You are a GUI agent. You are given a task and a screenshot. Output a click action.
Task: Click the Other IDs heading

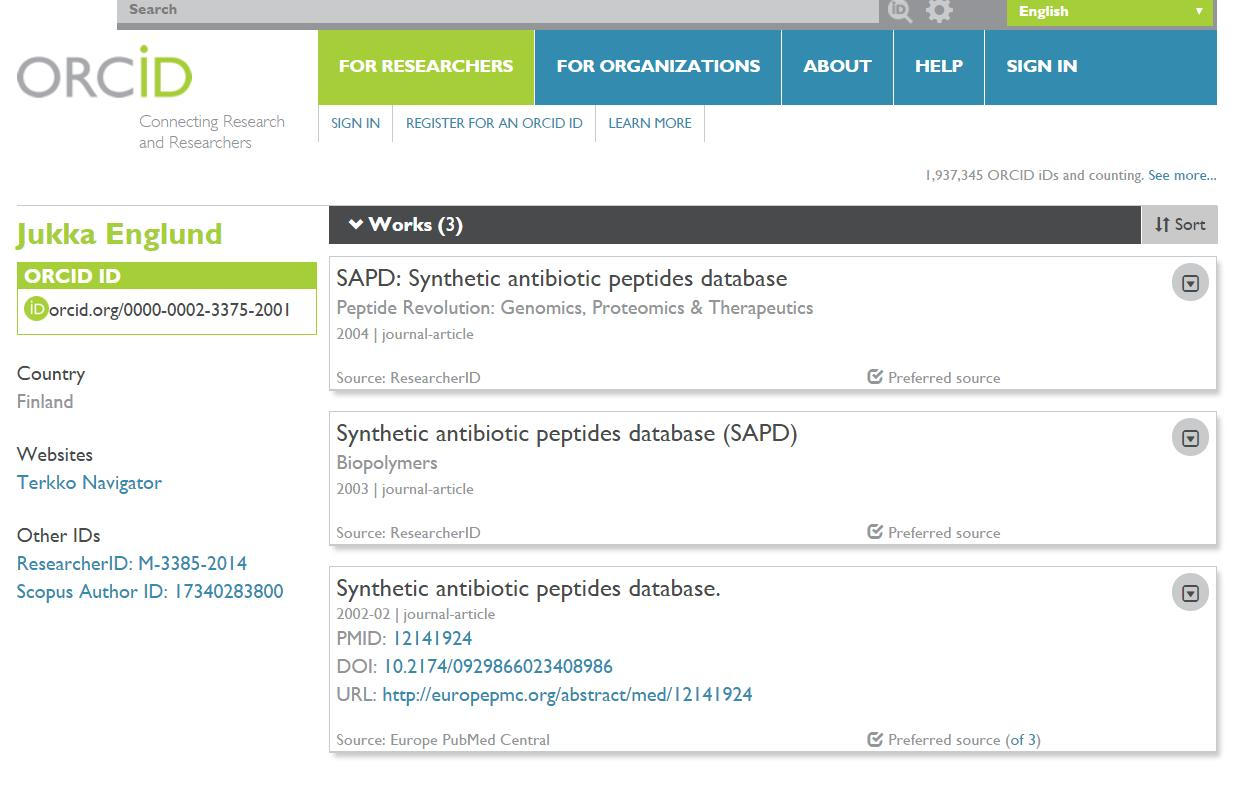tap(59, 536)
